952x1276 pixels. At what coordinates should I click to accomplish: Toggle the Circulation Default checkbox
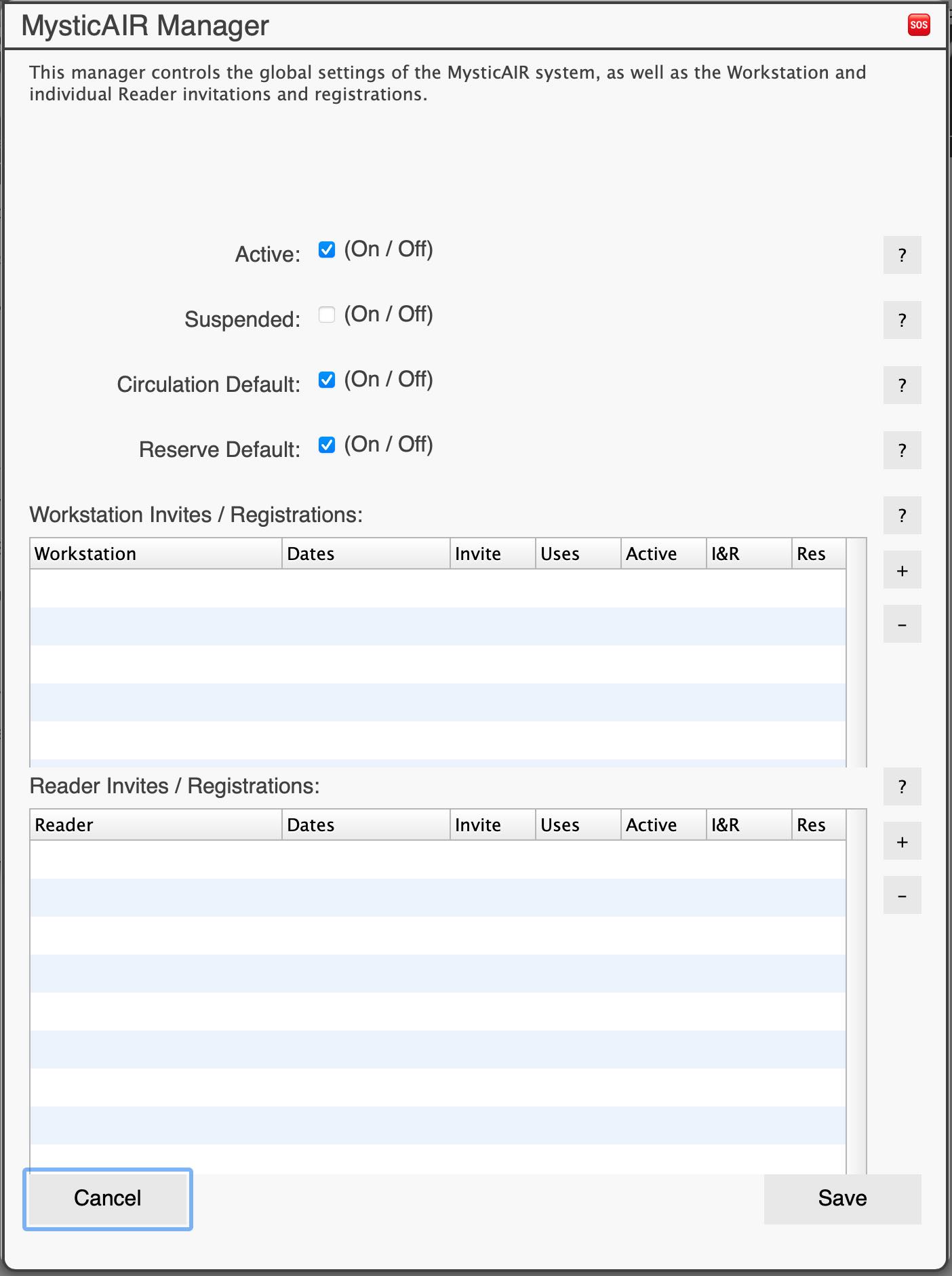[x=327, y=380]
